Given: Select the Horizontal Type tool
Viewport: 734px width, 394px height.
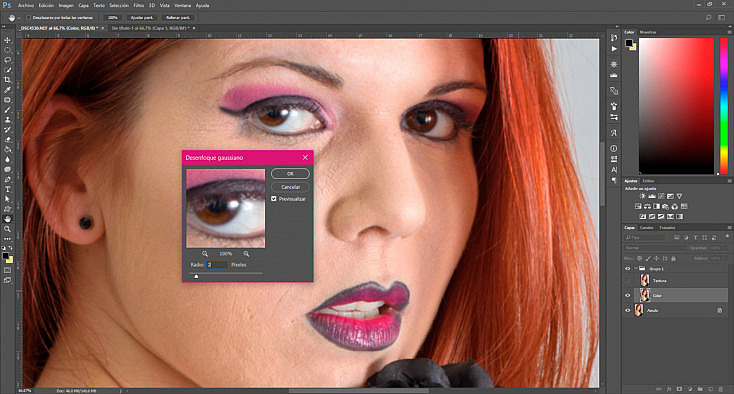Looking at the screenshot, I should (7, 189).
